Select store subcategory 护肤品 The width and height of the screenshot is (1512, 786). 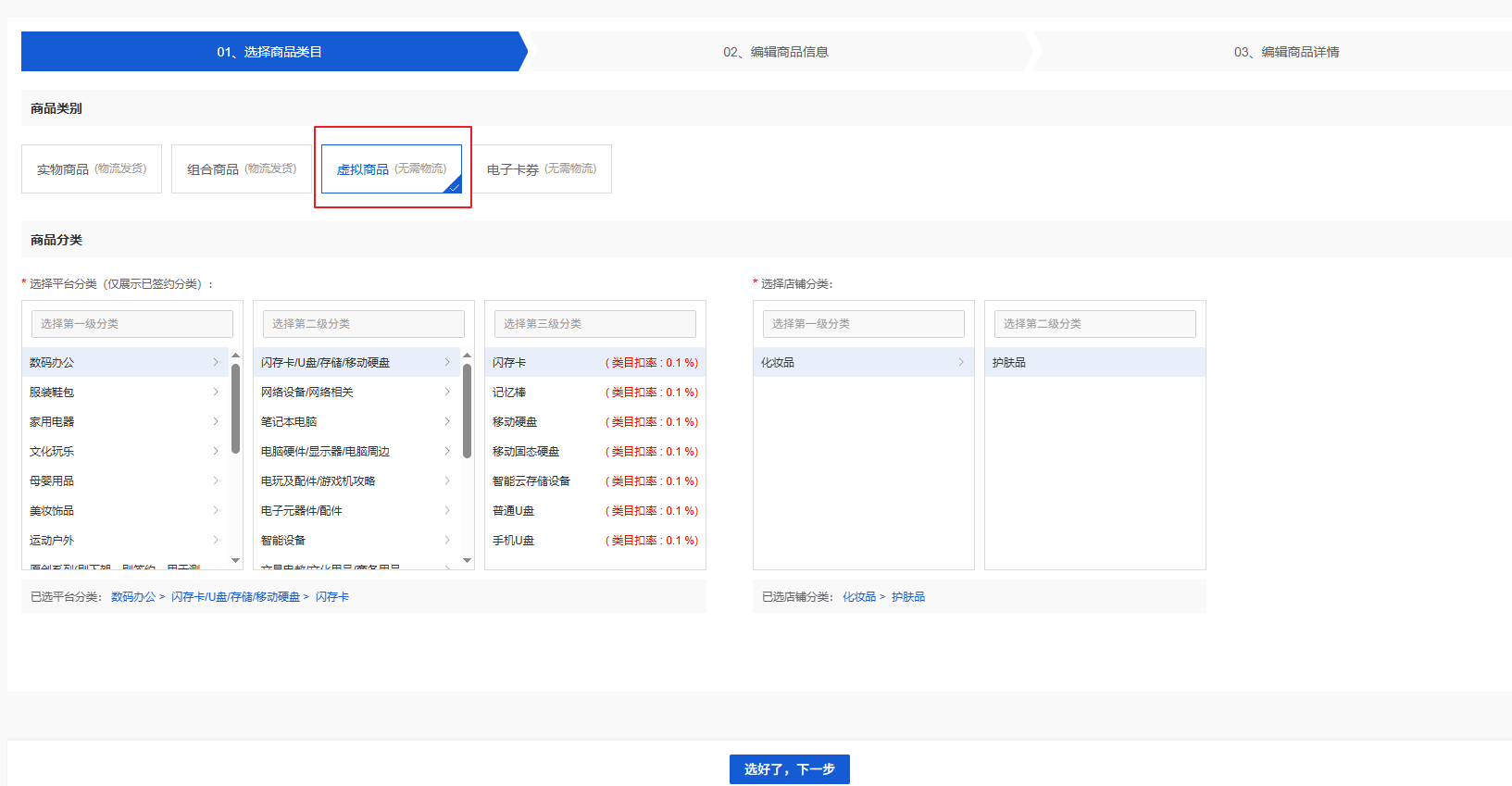(1095, 362)
